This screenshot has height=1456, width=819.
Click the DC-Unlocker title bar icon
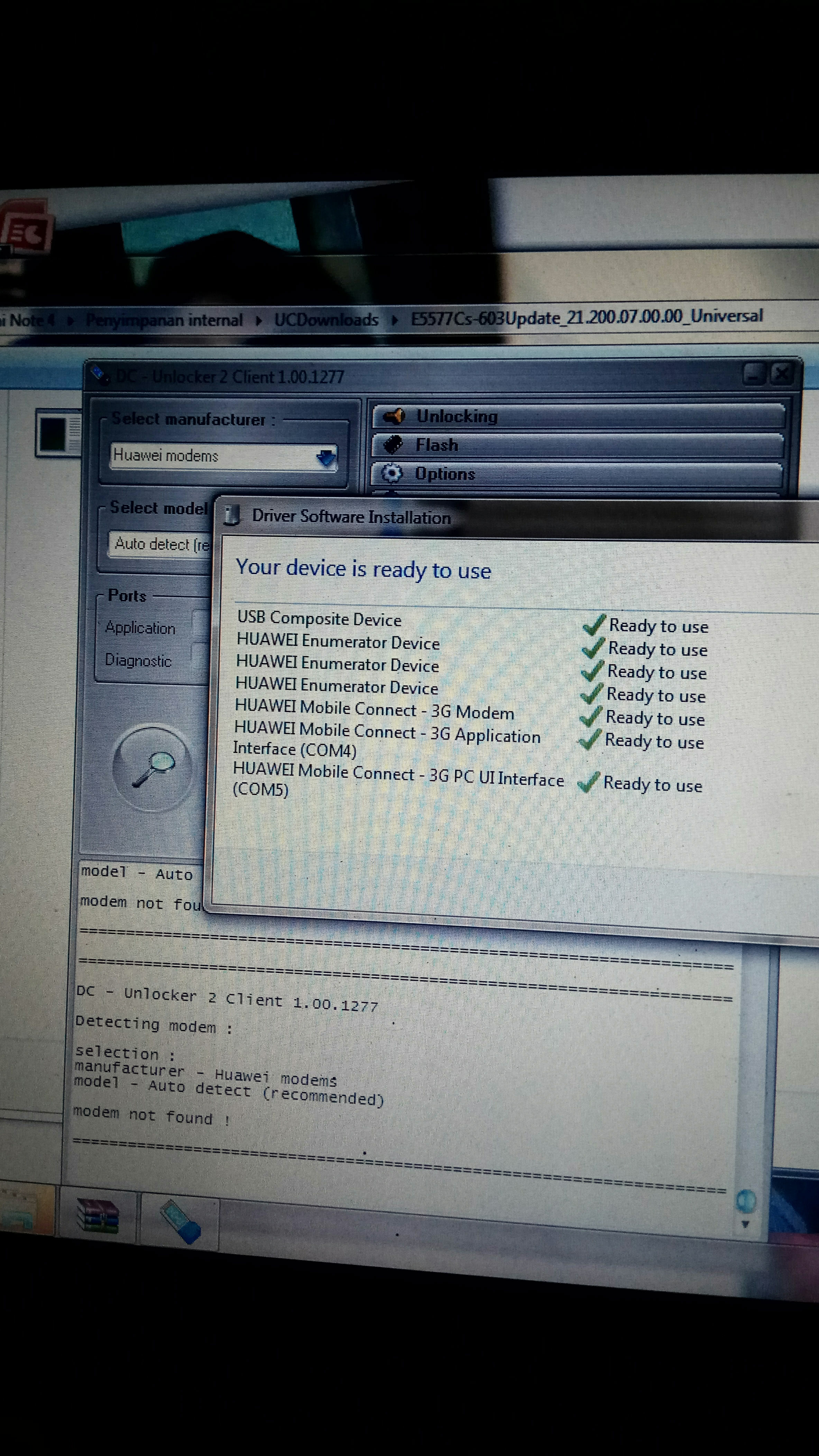coord(99,374)
